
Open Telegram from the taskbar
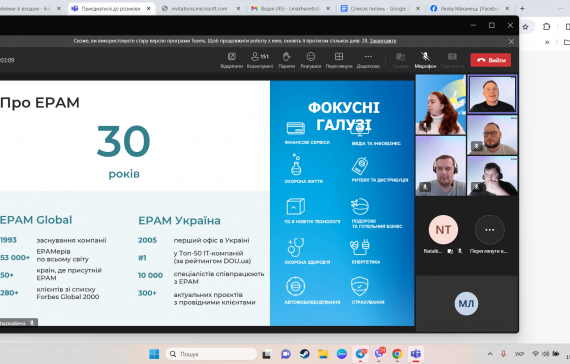tap(361, 354)
